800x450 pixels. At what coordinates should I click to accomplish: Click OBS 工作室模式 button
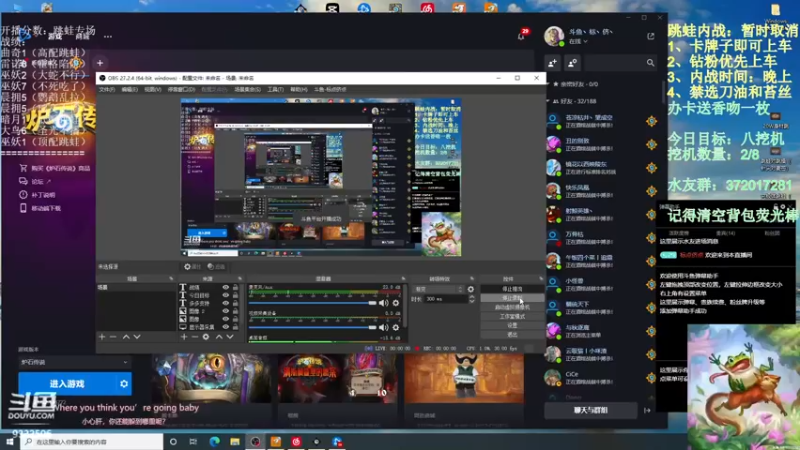[512, 316]
